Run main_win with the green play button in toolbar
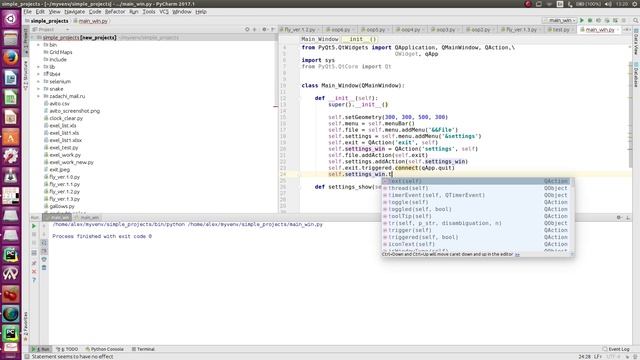This screenshot has width=640, height=360. pyautogui.click(x=582, y=20)
